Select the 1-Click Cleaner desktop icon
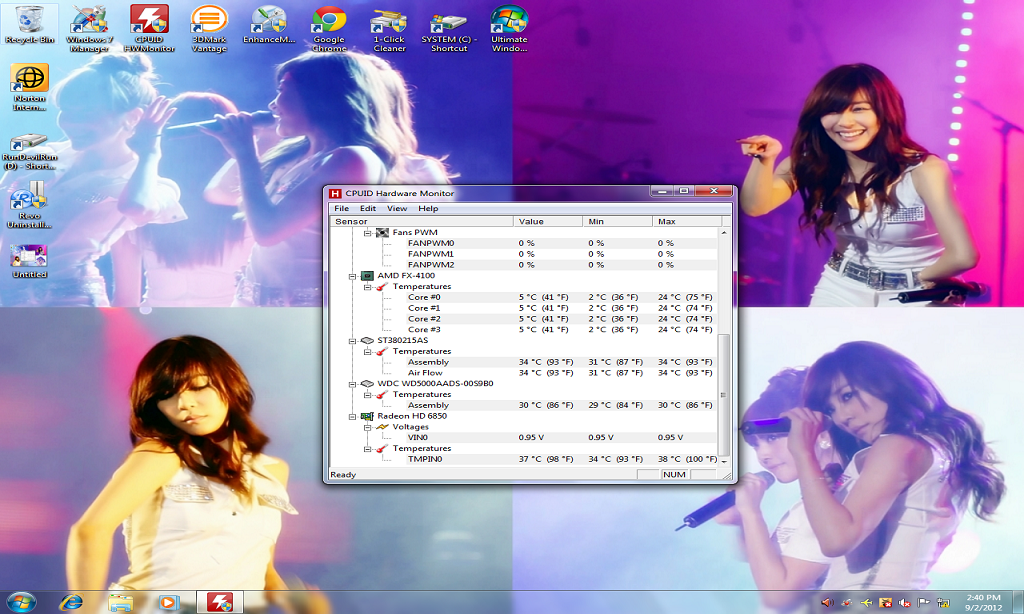This screenshot has width=1024, height=614. [x=389, y=28]
